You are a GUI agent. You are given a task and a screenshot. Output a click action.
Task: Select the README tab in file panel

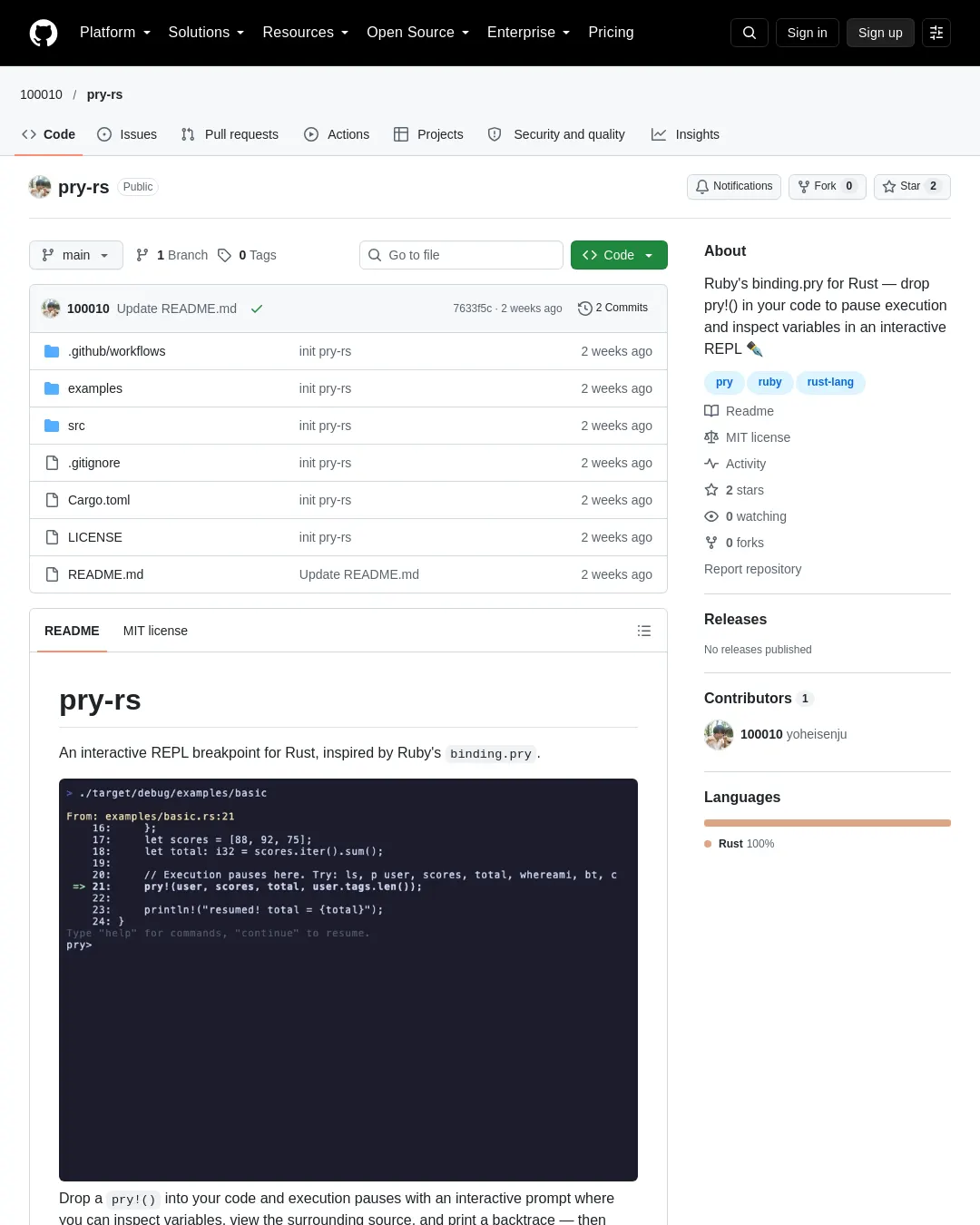tap(72, 631)
